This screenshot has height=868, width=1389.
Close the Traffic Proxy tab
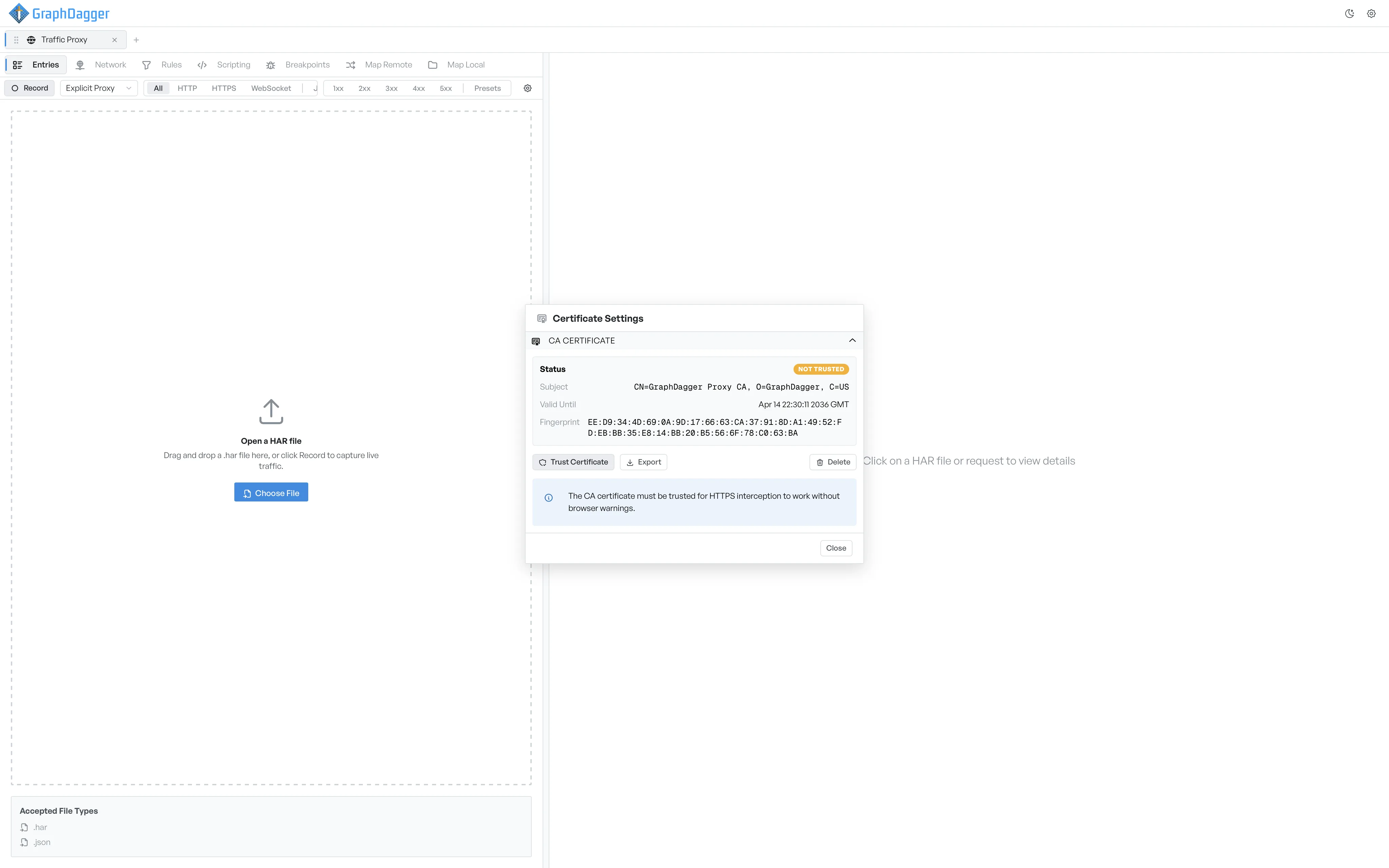pyautogui.click(x=114, y=40)
